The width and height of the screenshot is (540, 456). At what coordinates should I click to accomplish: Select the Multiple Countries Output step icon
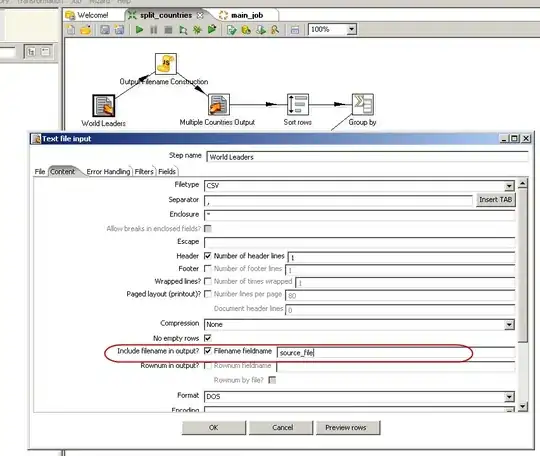coord(219,104)
